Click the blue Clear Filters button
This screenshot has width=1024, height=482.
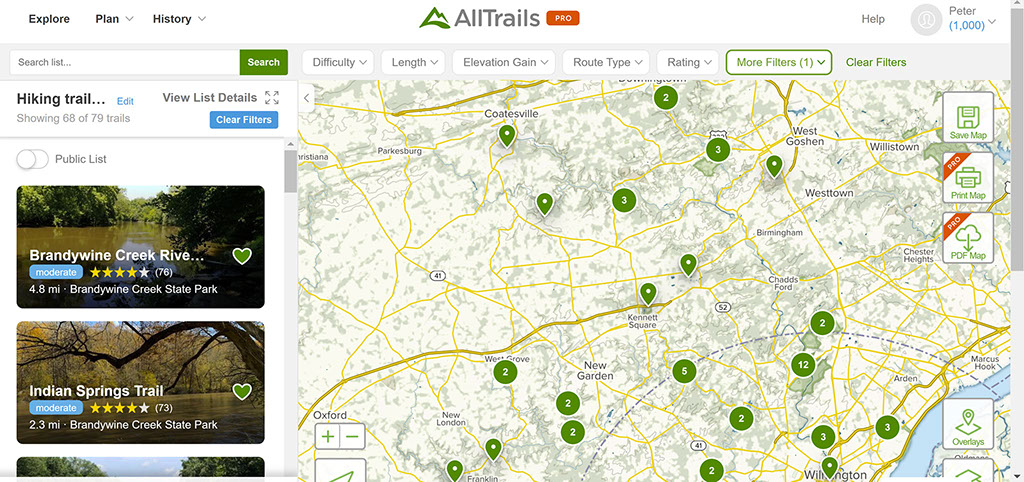pos(244,120)
